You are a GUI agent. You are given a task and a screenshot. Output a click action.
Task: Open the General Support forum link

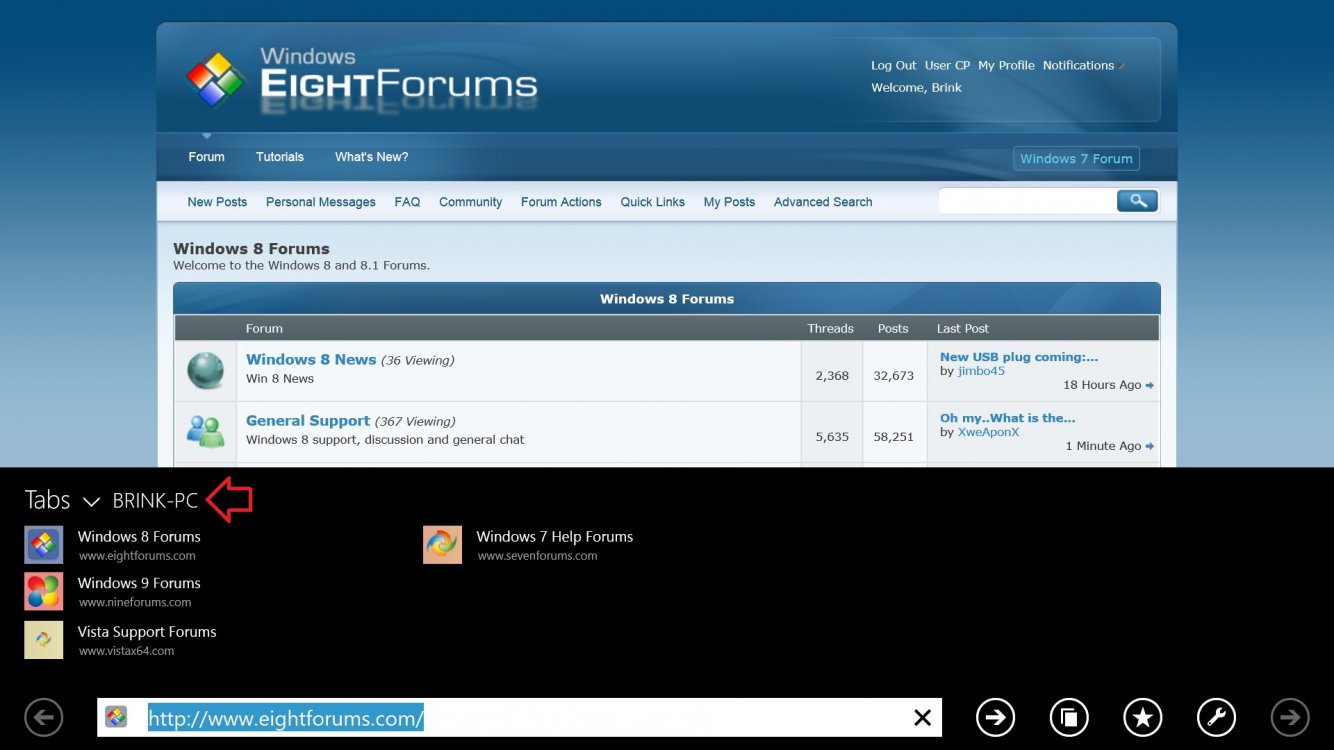308,421
